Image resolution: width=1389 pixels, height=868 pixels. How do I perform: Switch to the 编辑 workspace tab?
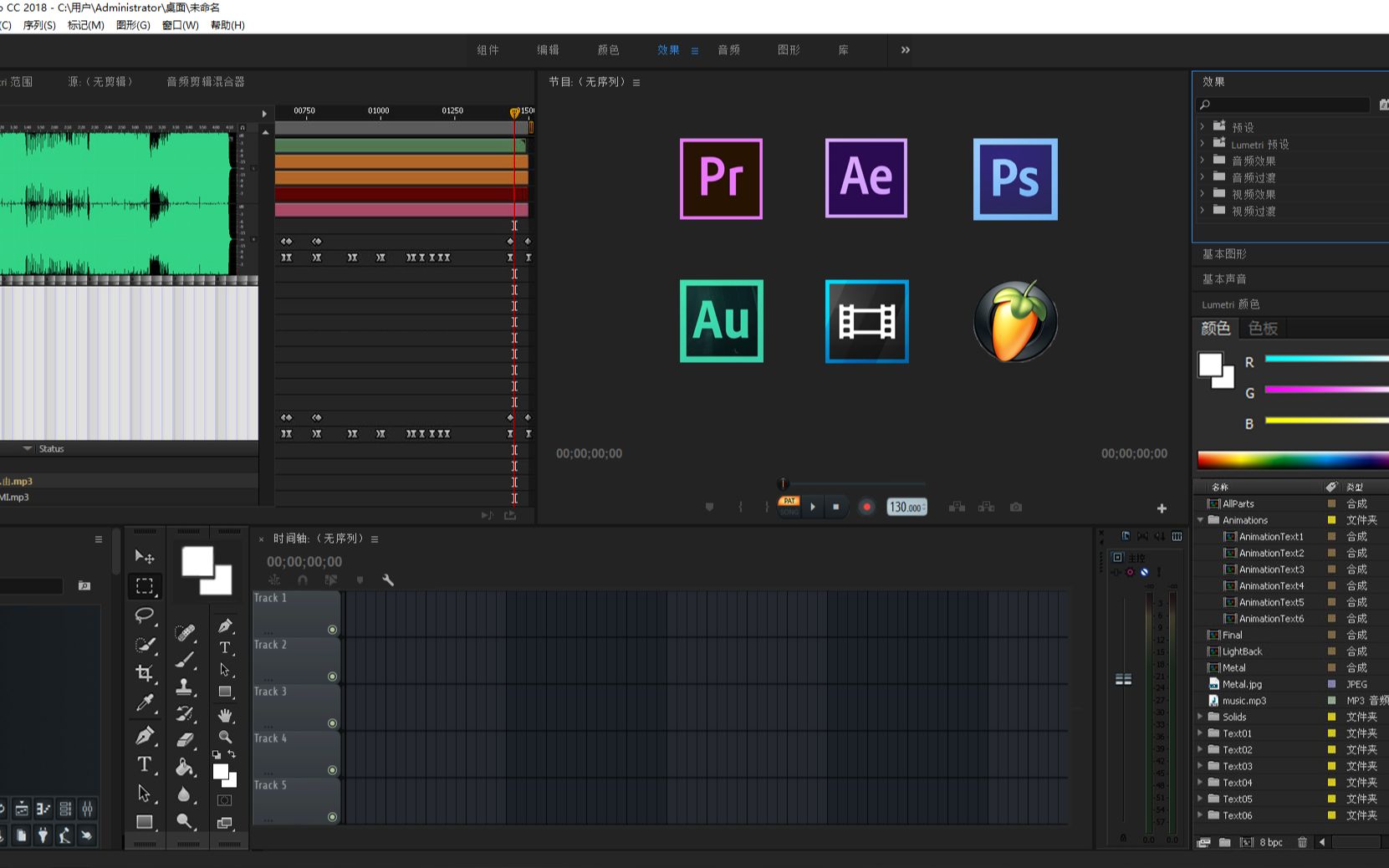tap(548, 50)
